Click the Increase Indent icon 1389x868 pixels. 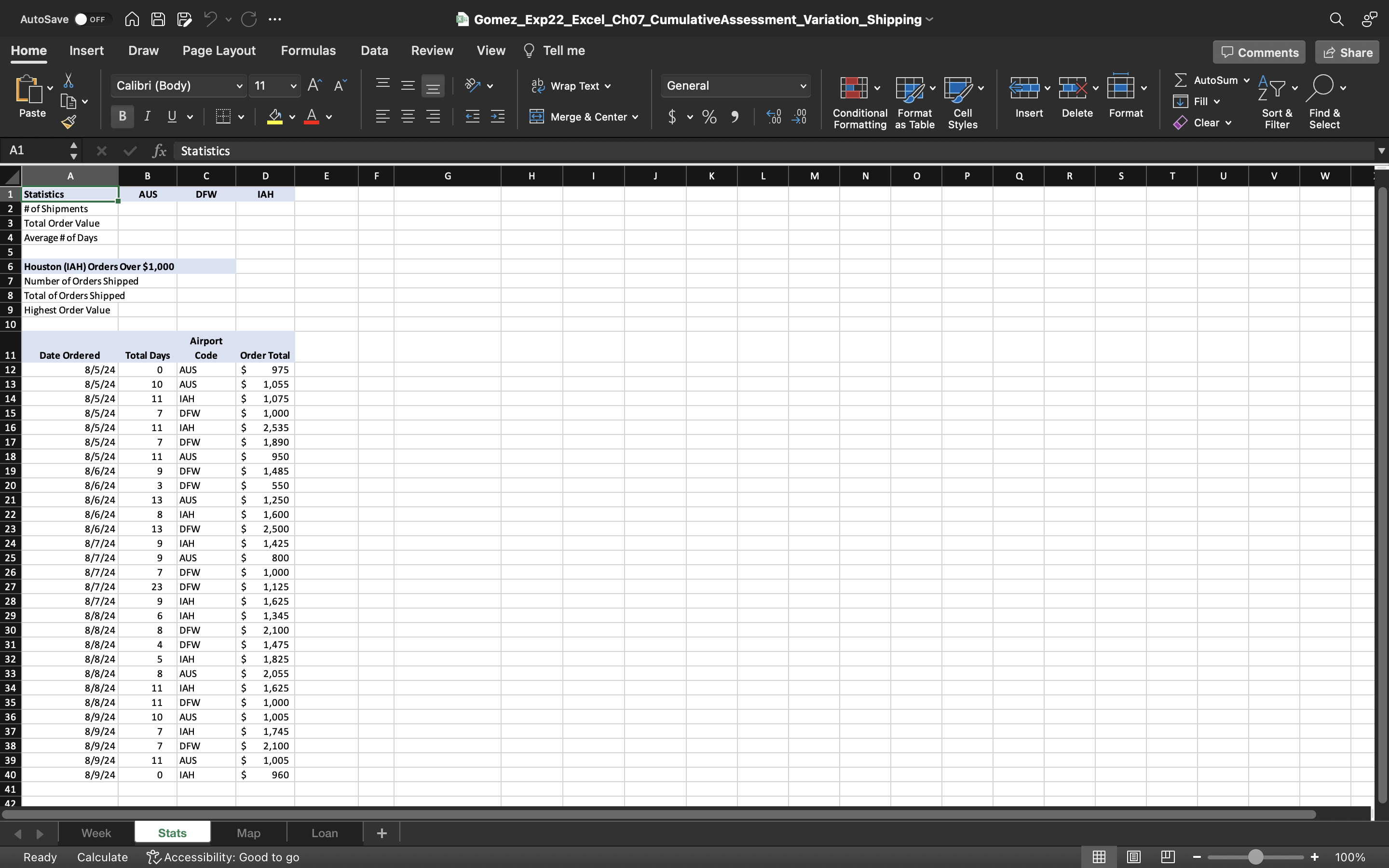tap(498, 117)
